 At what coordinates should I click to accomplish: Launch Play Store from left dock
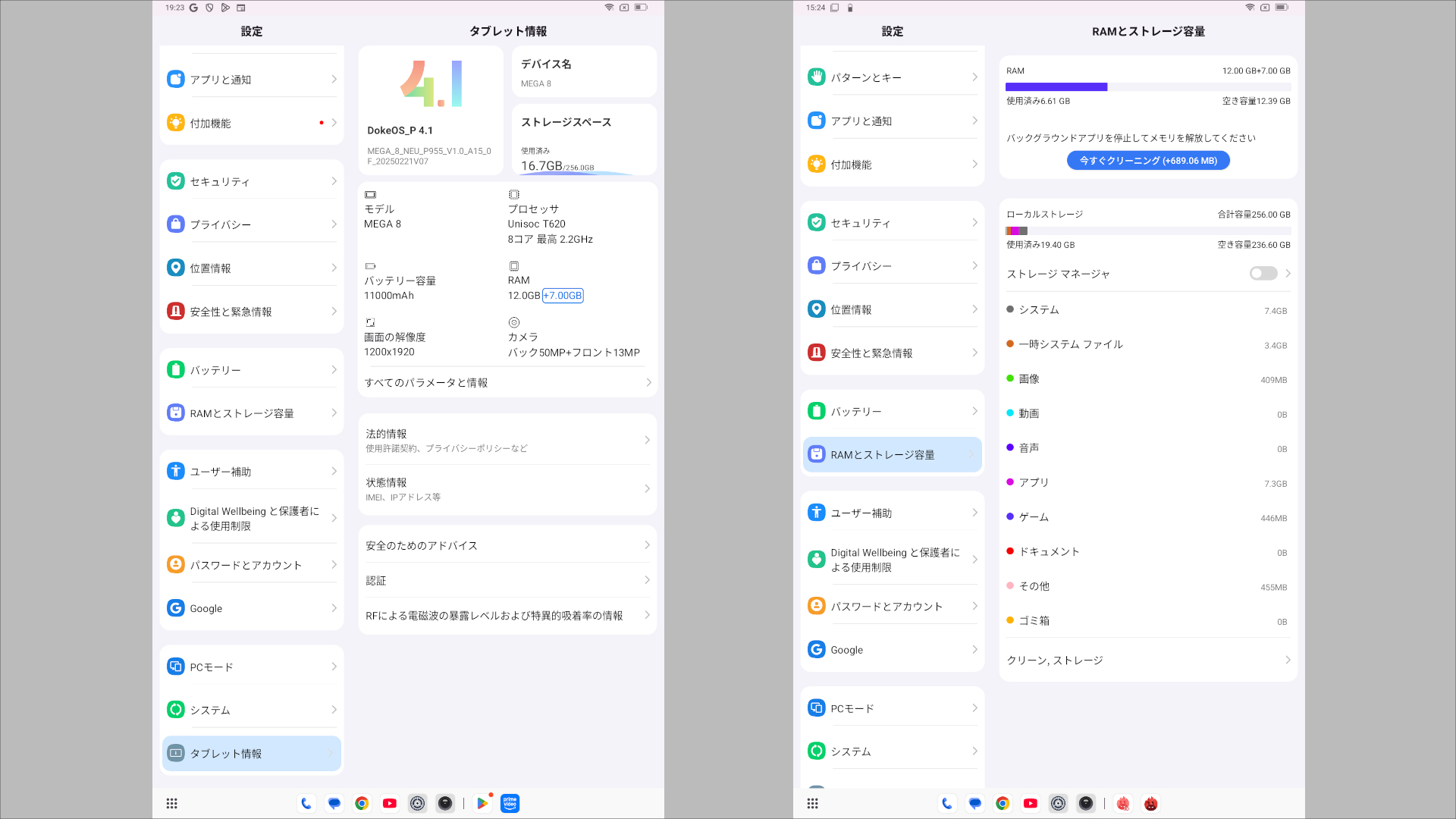(x=482, y=804)
